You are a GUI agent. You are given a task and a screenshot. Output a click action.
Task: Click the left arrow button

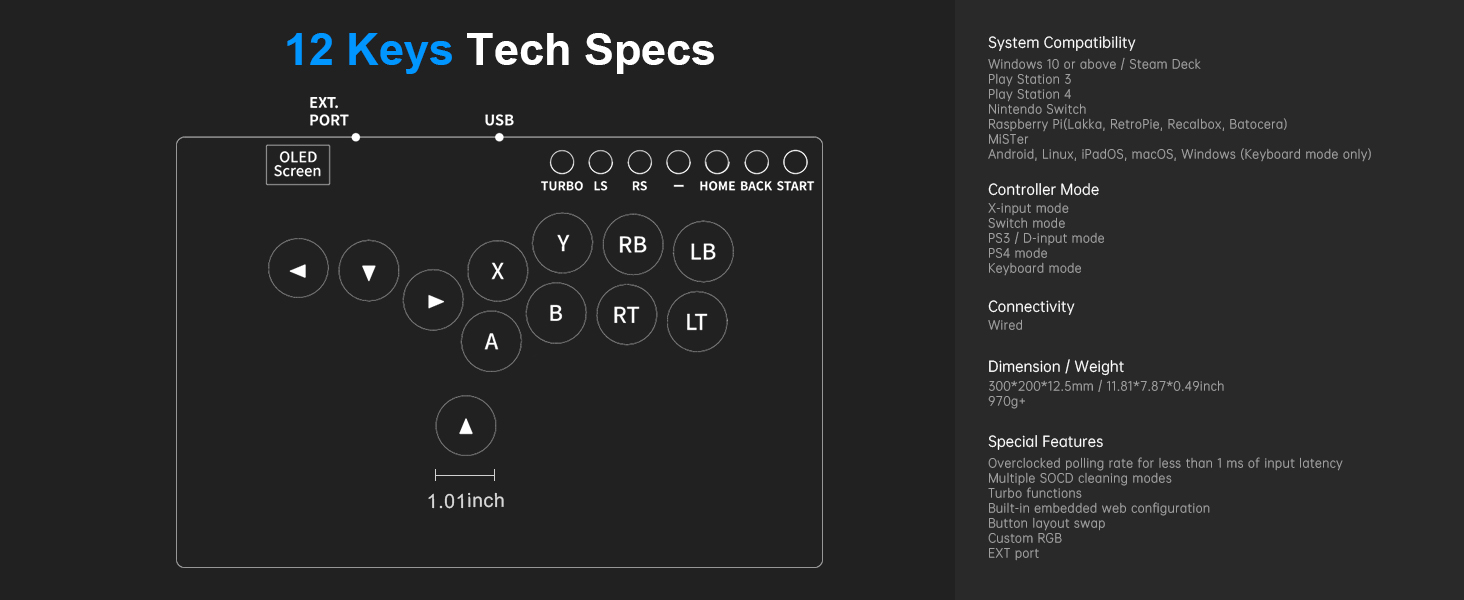(298, 269)
